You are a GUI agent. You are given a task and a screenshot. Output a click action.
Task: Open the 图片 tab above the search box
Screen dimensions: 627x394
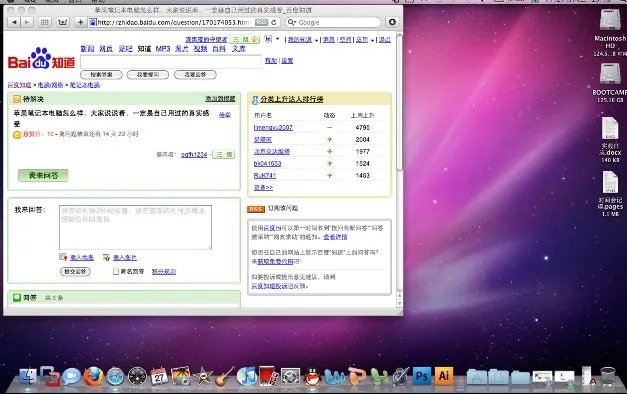[182, 49]
